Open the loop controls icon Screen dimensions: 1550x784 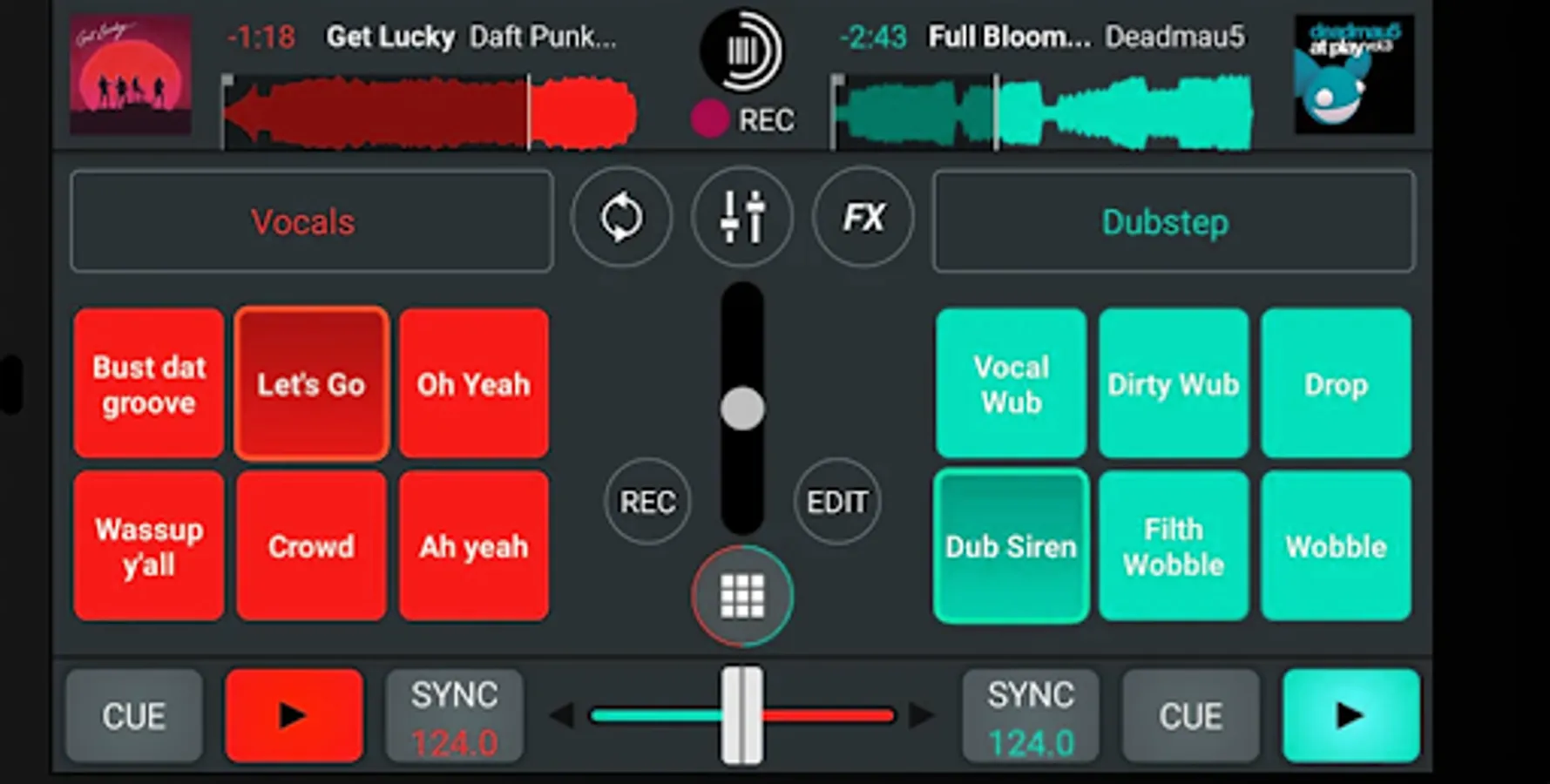pyautogui.click(x=621, y=217)
